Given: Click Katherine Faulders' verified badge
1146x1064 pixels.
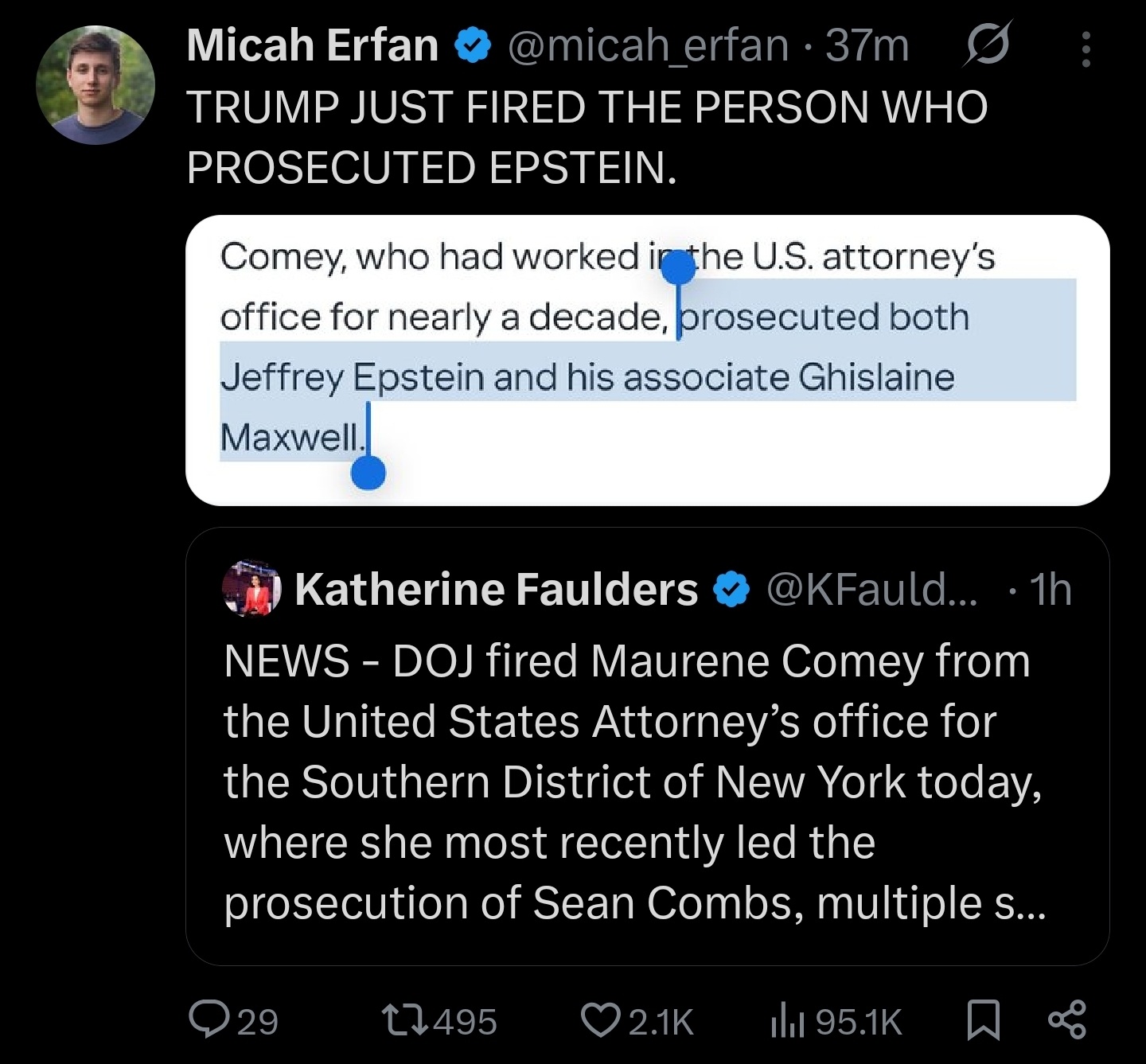Looking at the screenshot, I should point(731,590).
